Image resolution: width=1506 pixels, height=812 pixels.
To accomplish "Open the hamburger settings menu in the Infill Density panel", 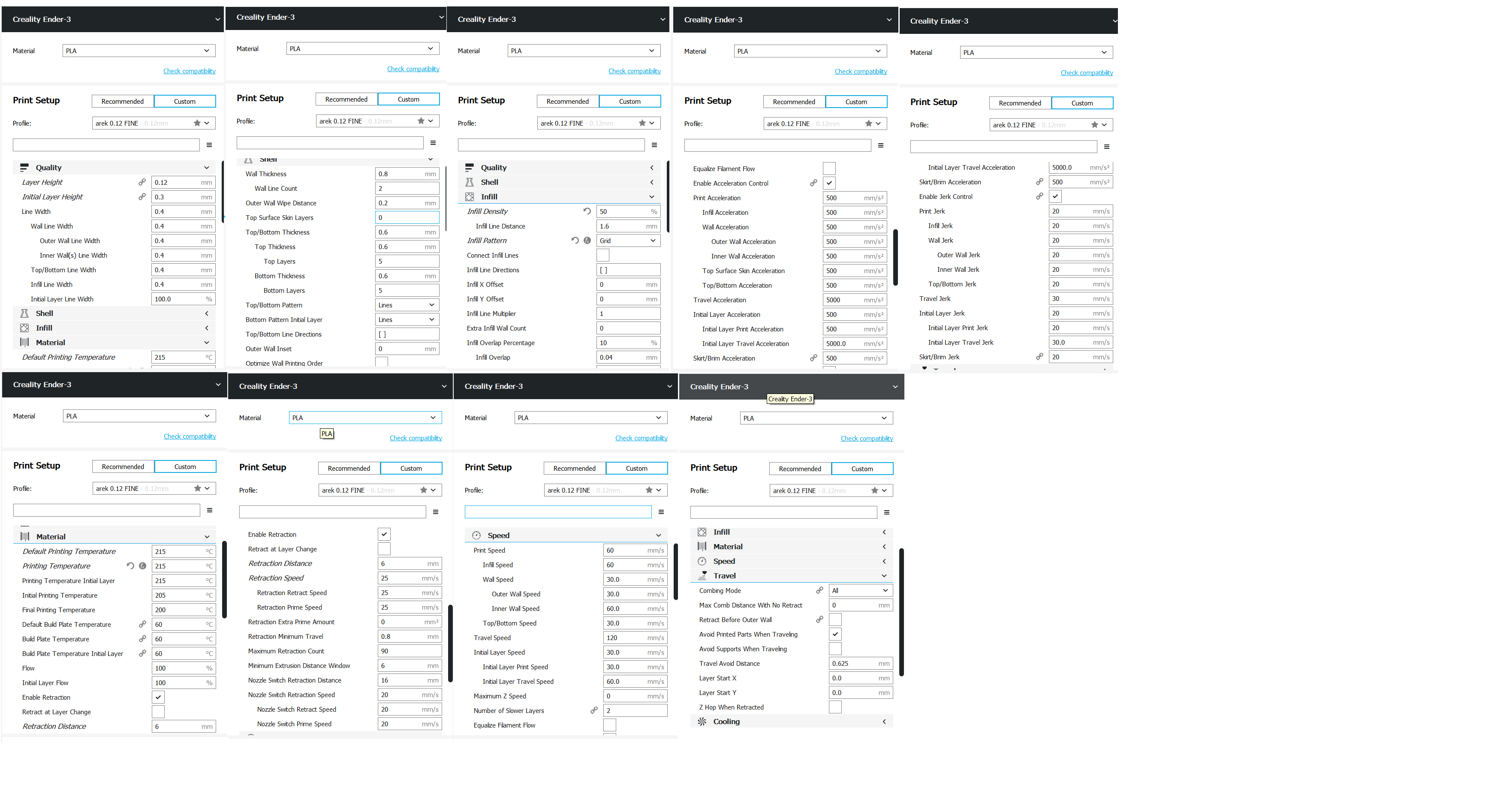I will [x=654, y=145].
